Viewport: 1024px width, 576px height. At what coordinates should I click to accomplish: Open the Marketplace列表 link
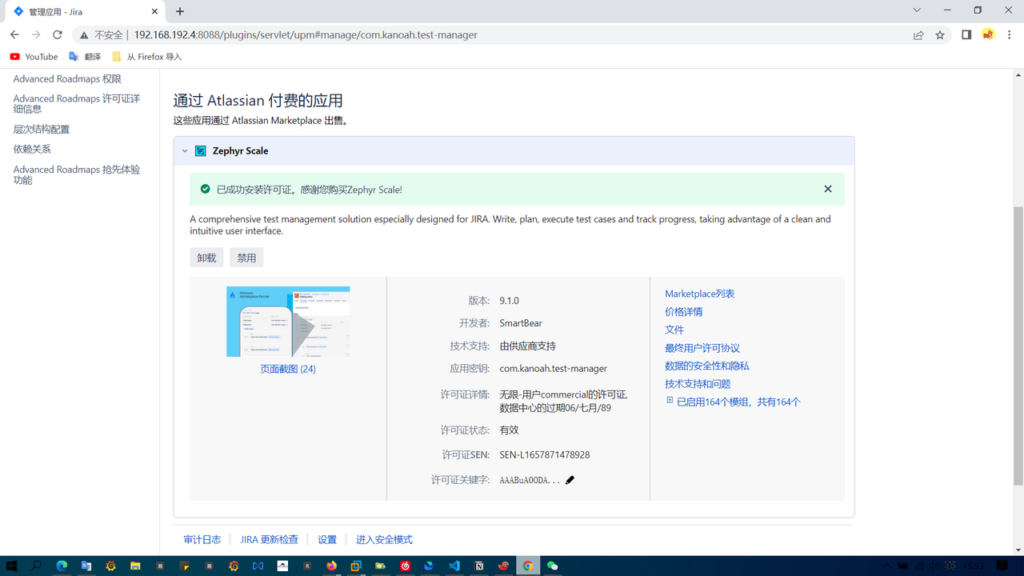(699, 294)
